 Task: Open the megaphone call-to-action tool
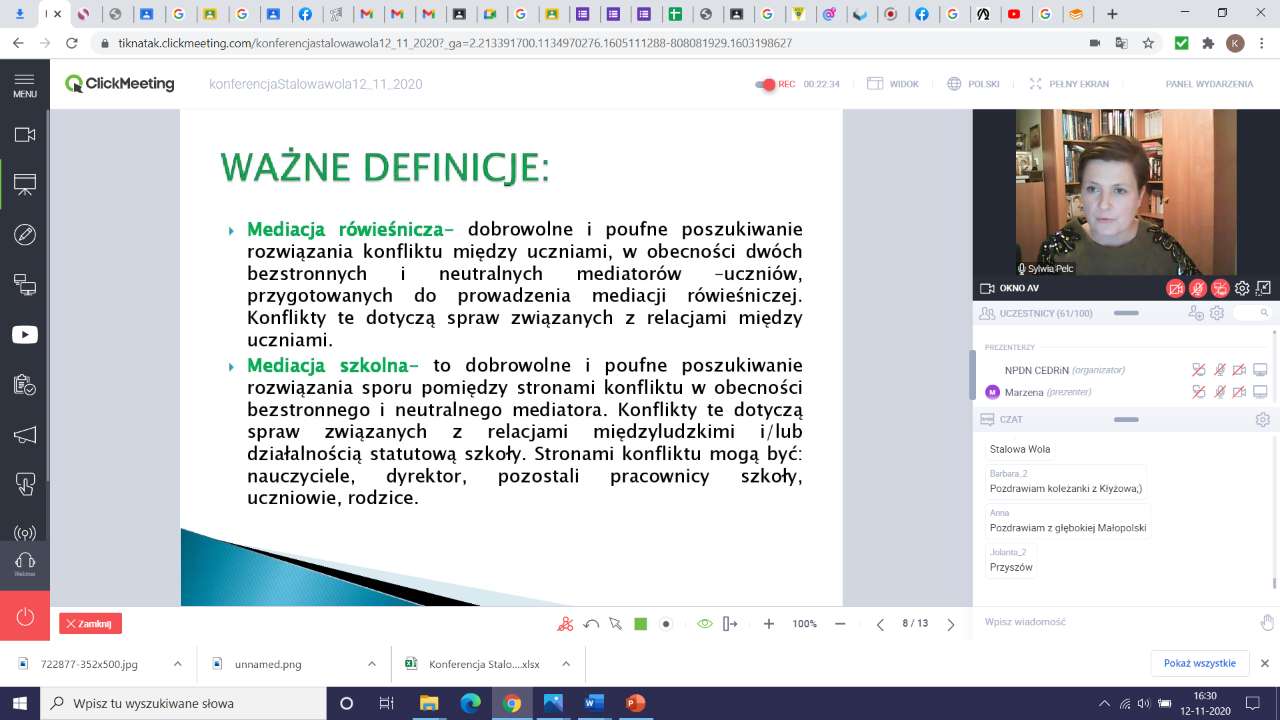click(x=24, y=435)
